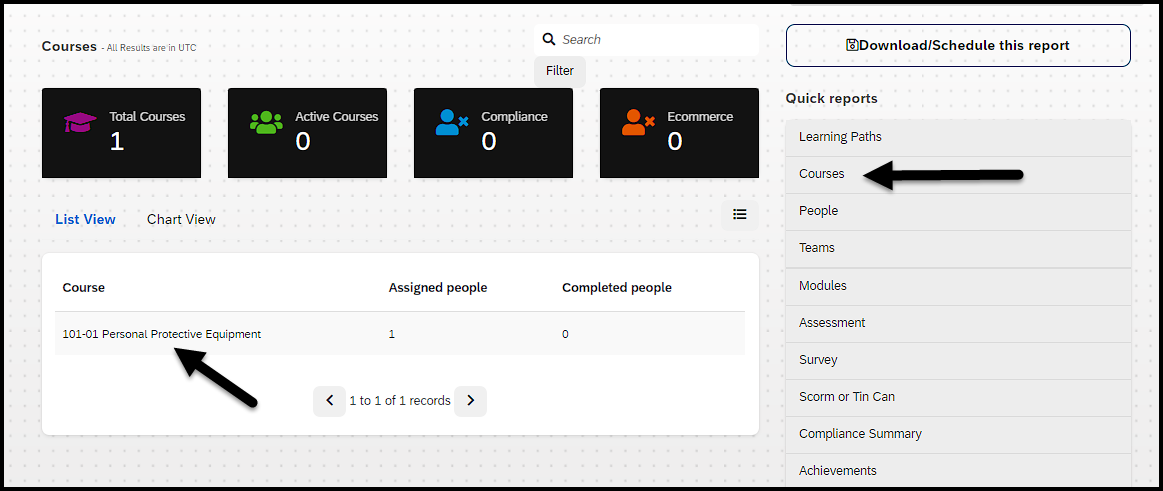Click the list columns icon button
Image resolution: width=1163 pixels, height=491 pixels.
739,214
